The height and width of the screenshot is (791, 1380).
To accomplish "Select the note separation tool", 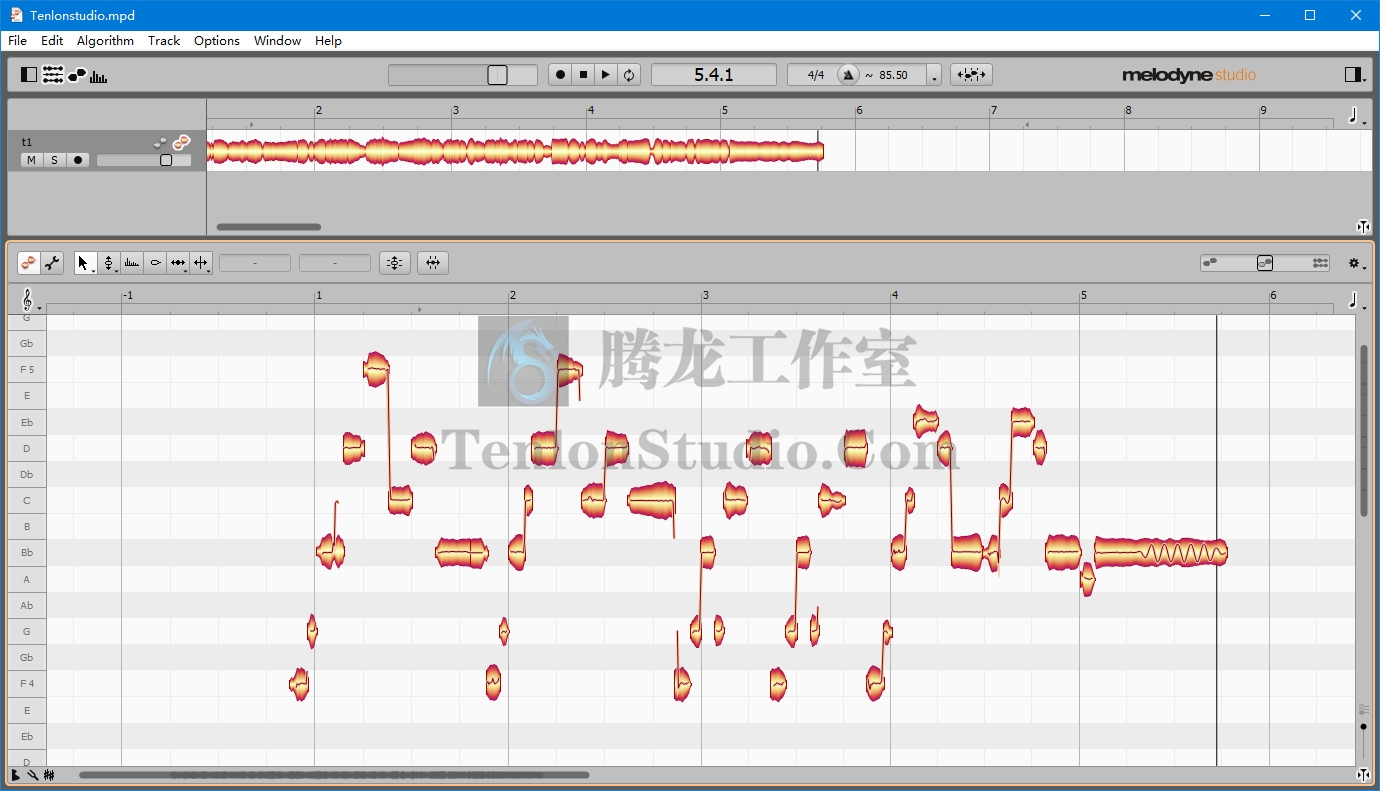I will (201, 263).
